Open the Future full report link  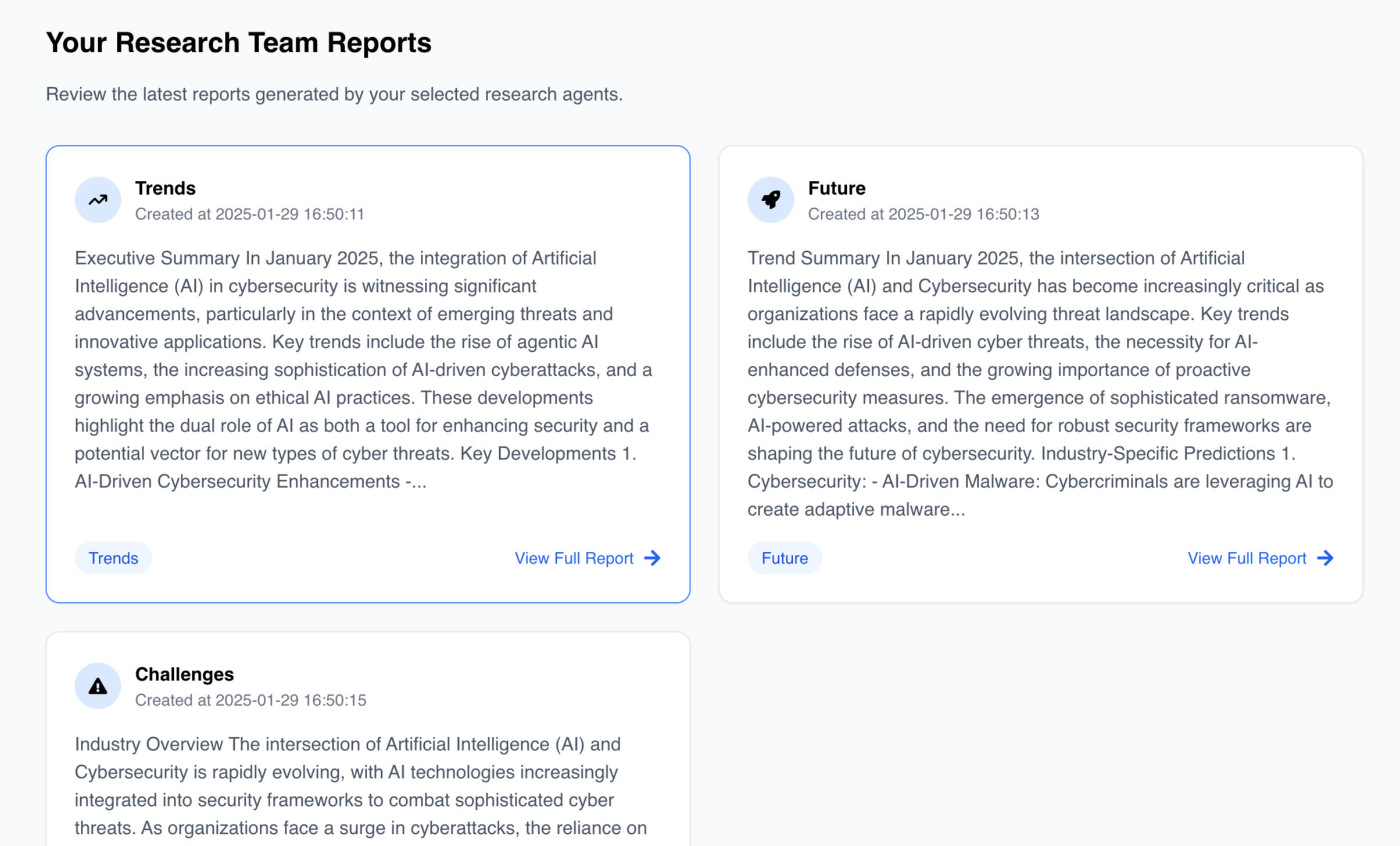point(1247,558)
